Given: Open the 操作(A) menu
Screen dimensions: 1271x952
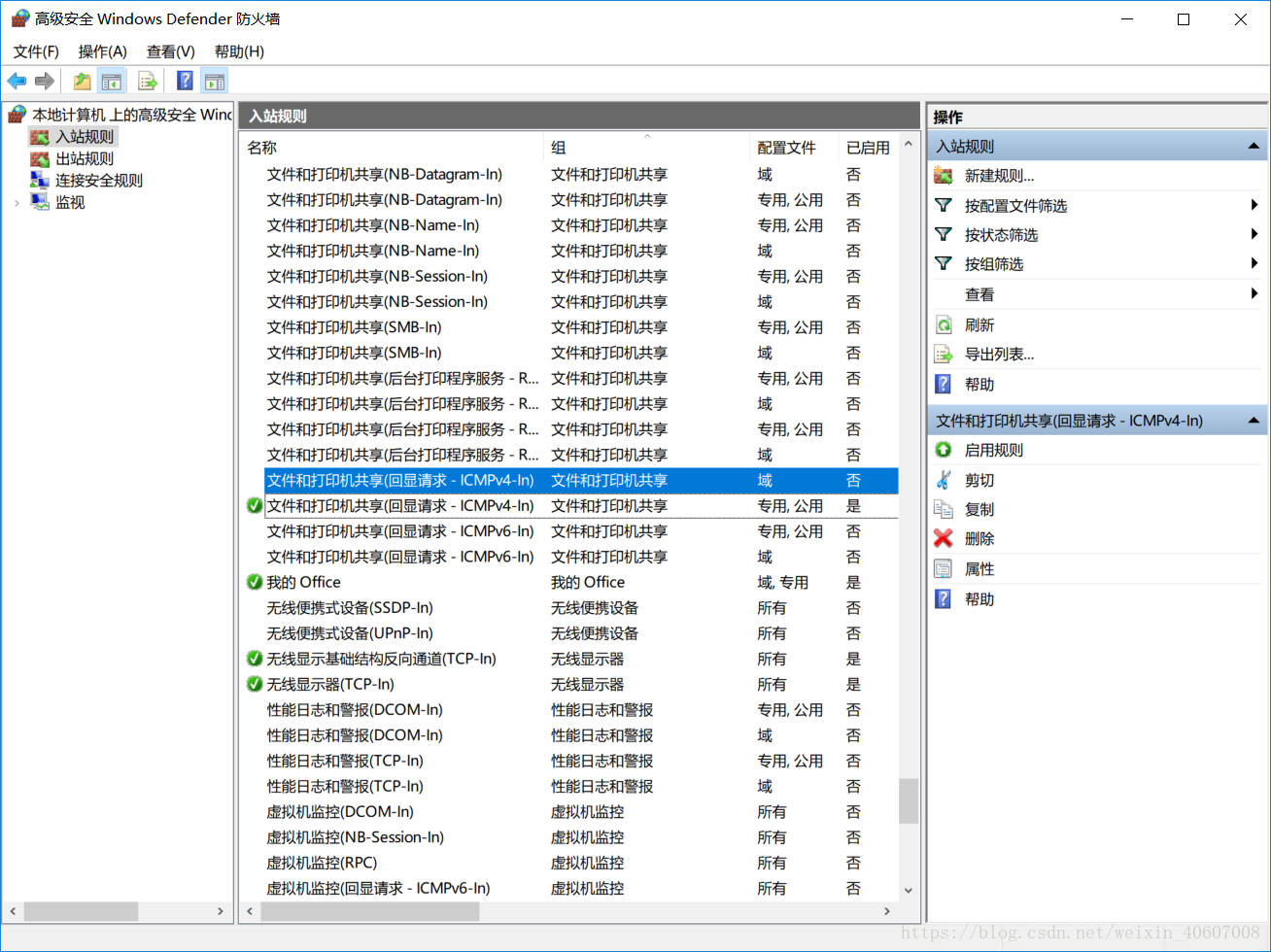Looking at the screenshot, I should 103,51.
